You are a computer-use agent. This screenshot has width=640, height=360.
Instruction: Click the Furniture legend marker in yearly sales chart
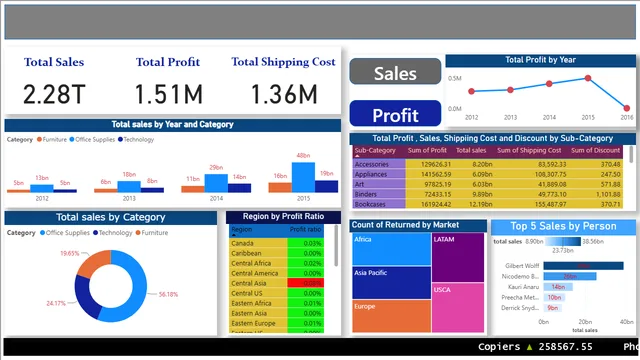(x=39, y=140)
